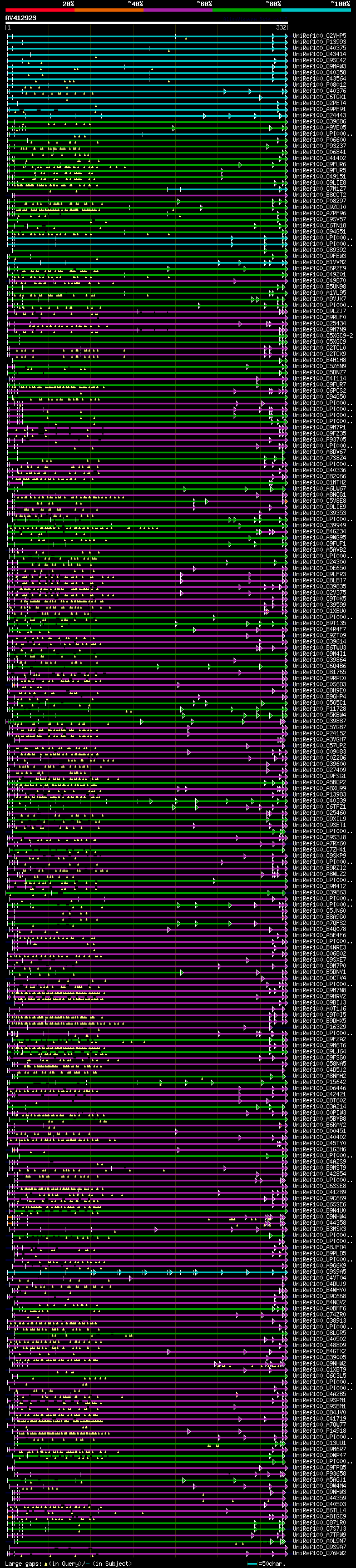This screenshot has height=1568, width=356.
Task: Click the red 20% identity legend bar
Action: (39, 11)
